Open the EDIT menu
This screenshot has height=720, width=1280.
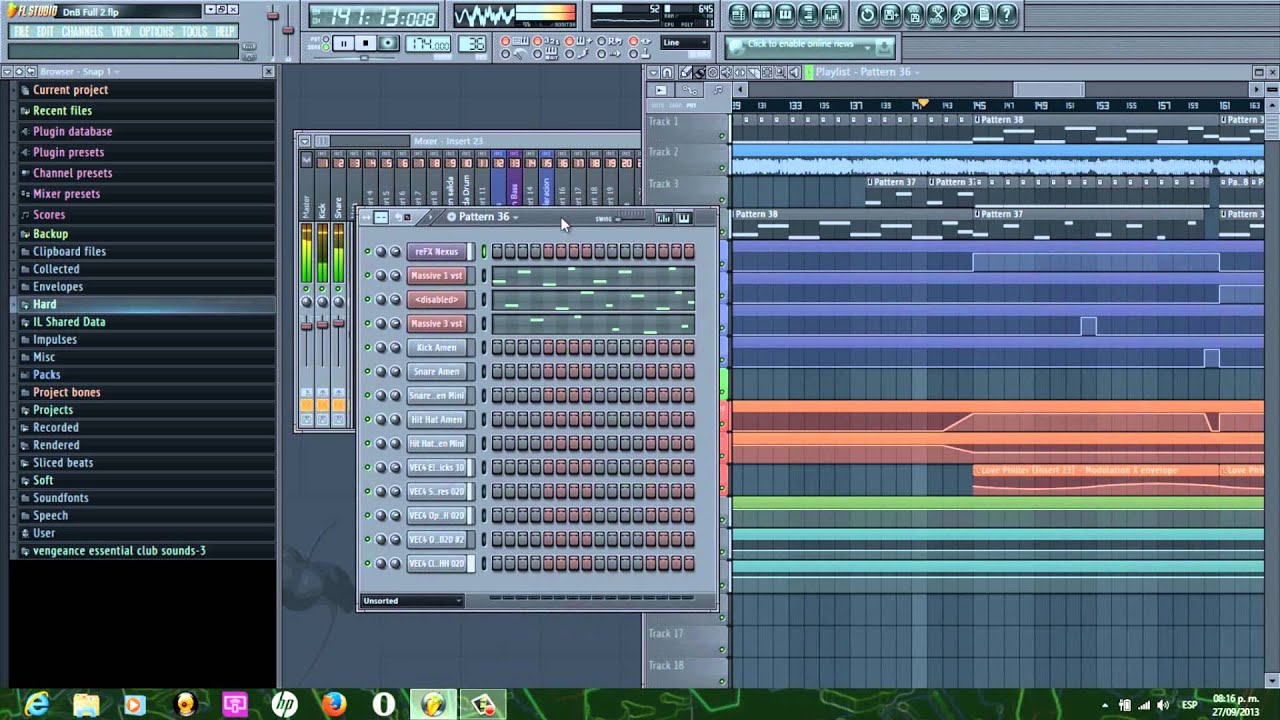[46, 32]
